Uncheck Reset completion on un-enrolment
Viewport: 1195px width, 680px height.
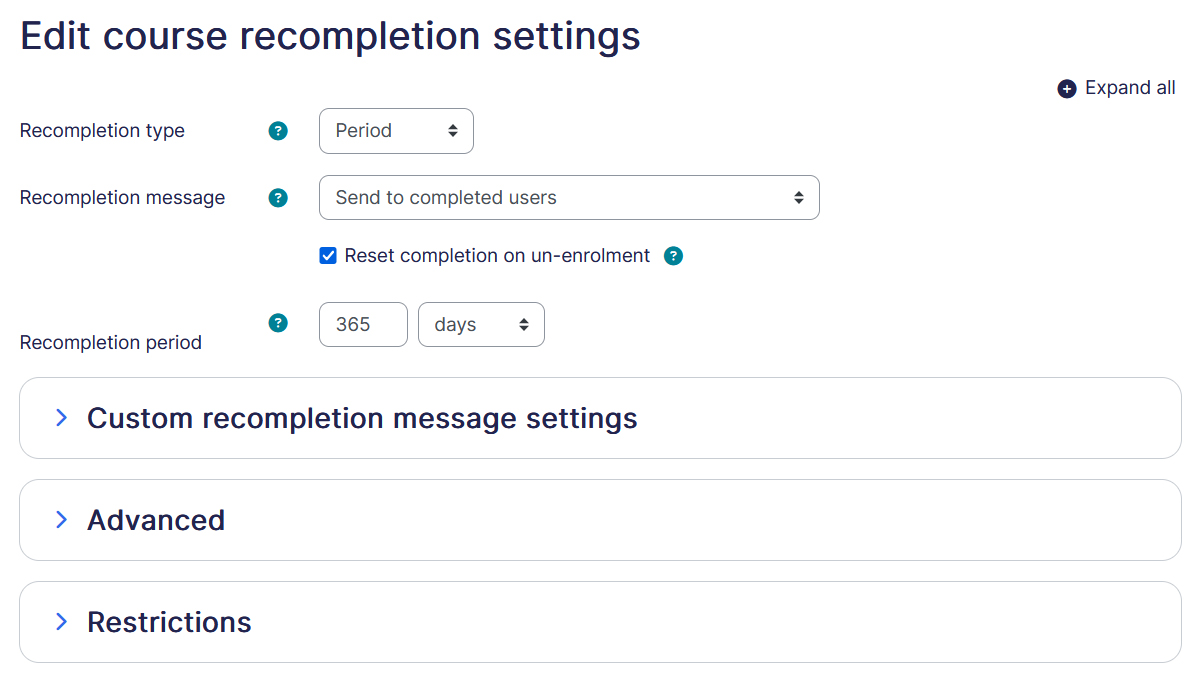coord(328,255)
